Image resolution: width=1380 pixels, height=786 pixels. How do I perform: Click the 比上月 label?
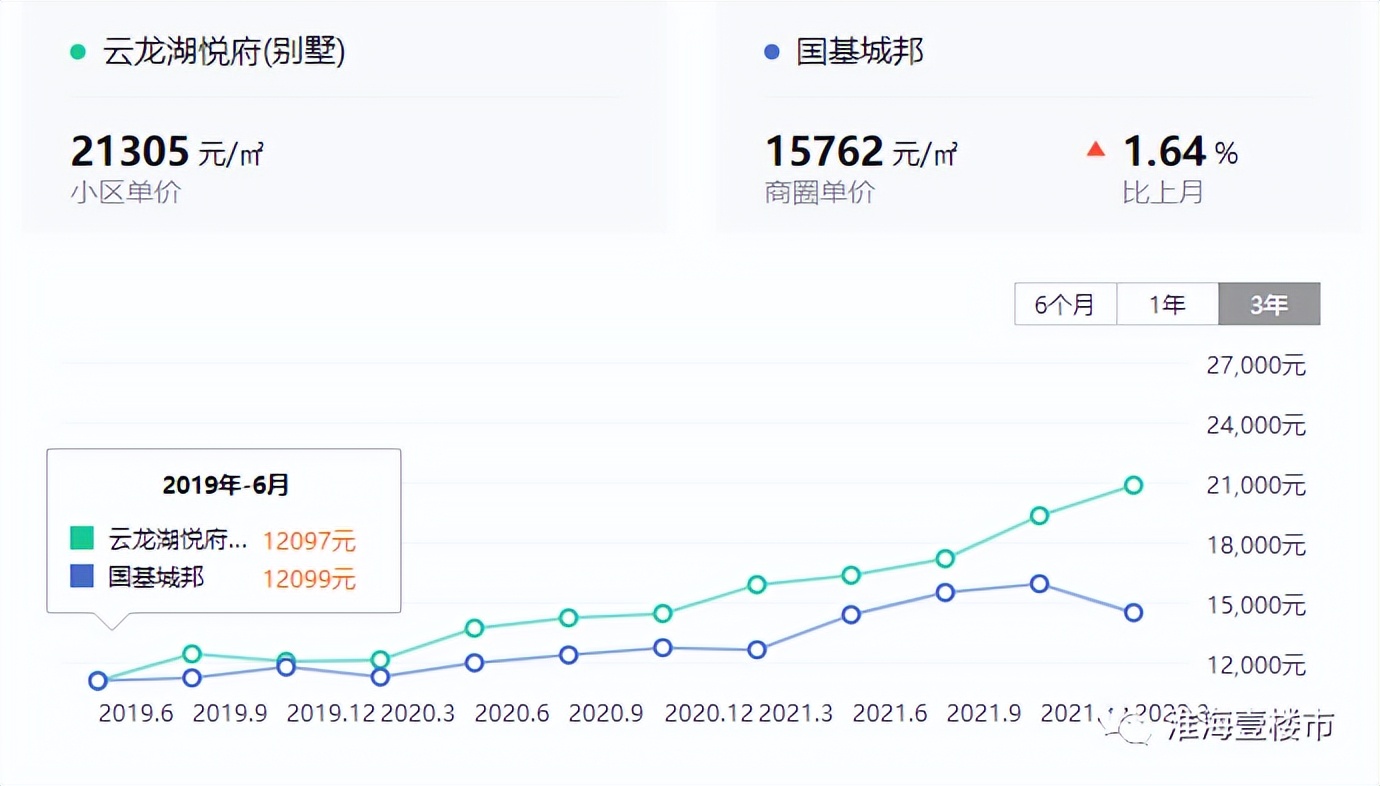1163,192
